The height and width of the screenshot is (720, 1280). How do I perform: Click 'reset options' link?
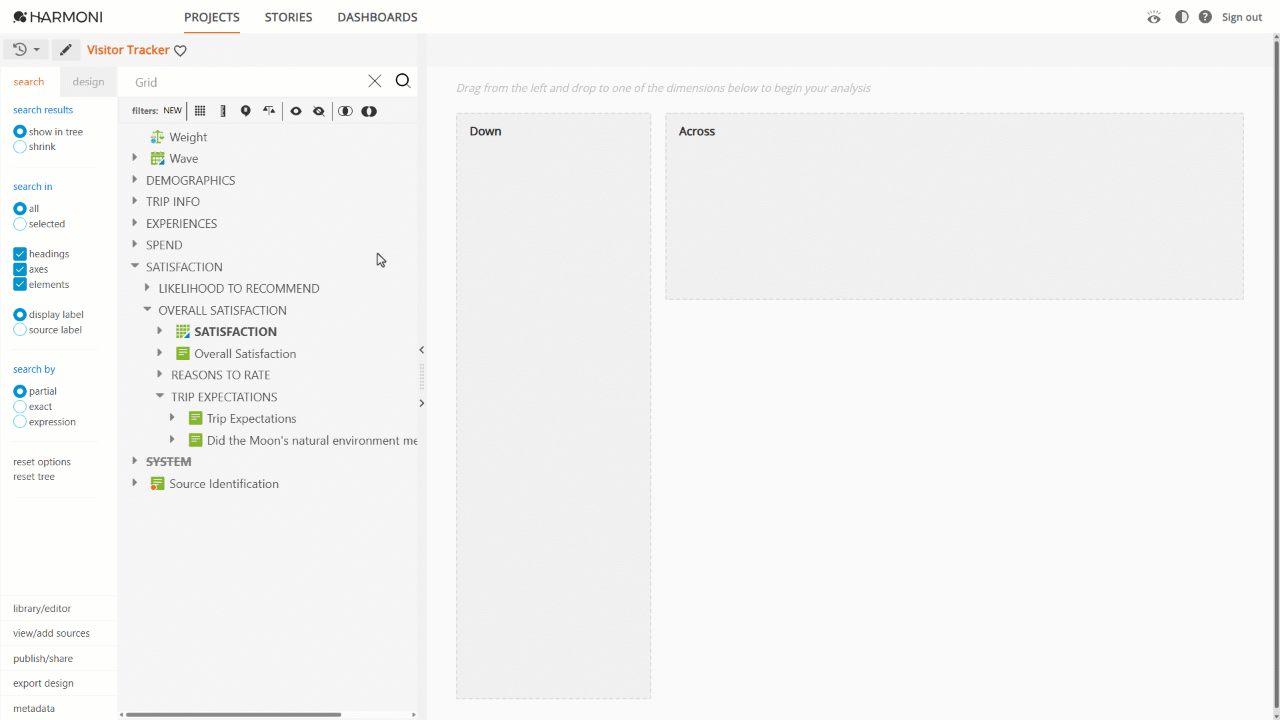[42, 462]
